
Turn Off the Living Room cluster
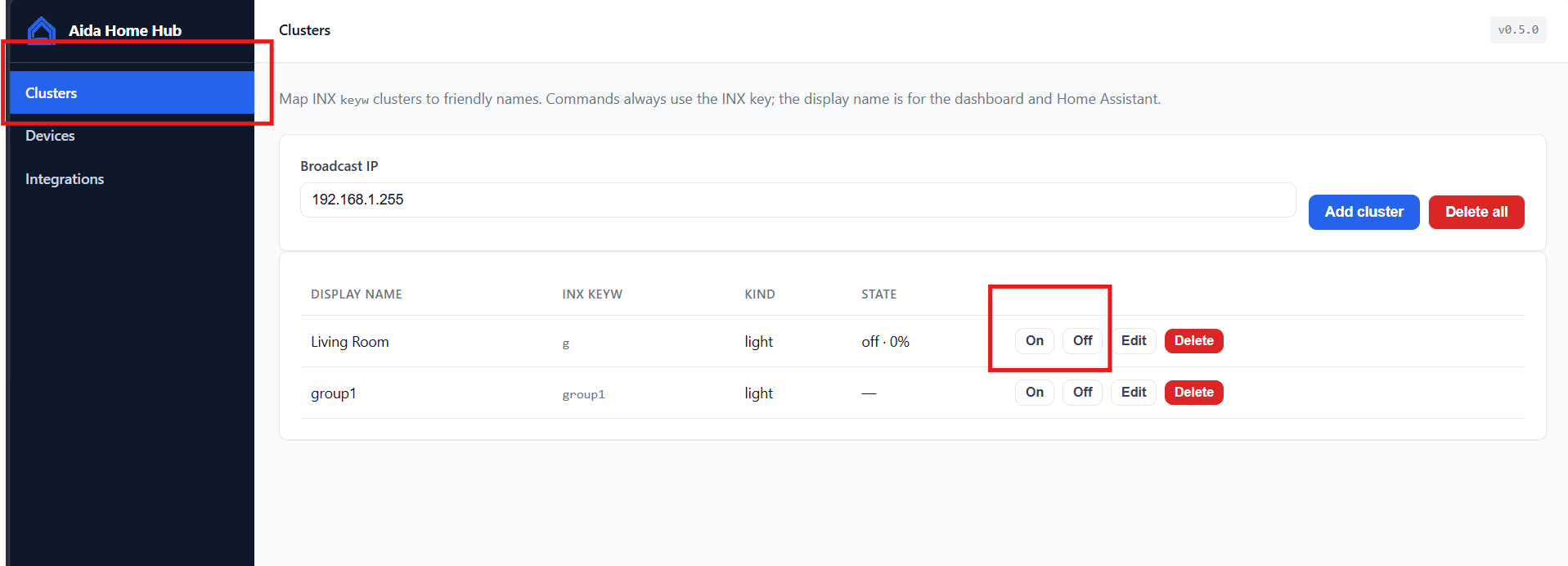(1082, 340)
